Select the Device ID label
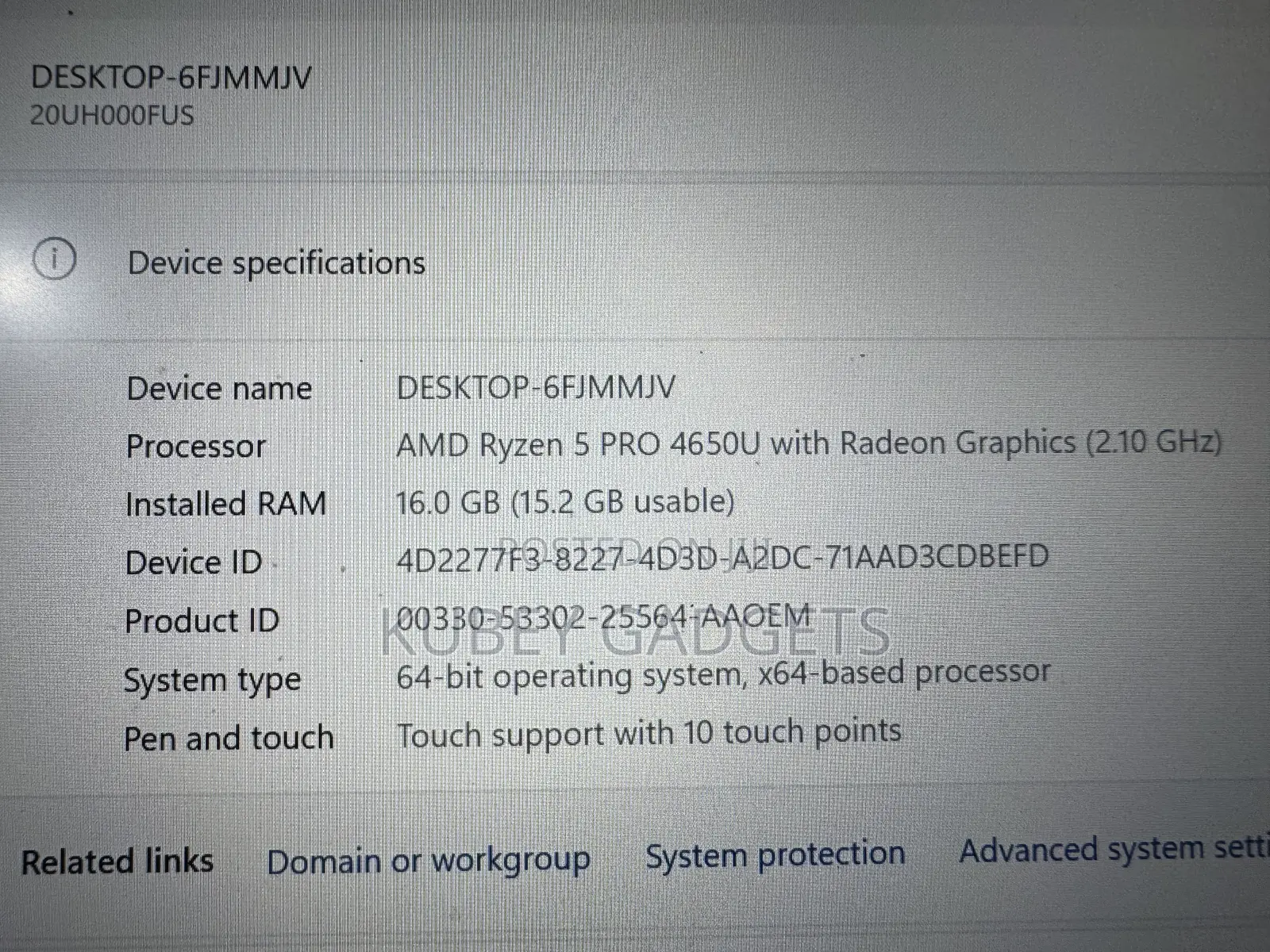Image resolution: width=1270 pixels, height=952 pixels. pyautogui.click(x=194, y=562)
